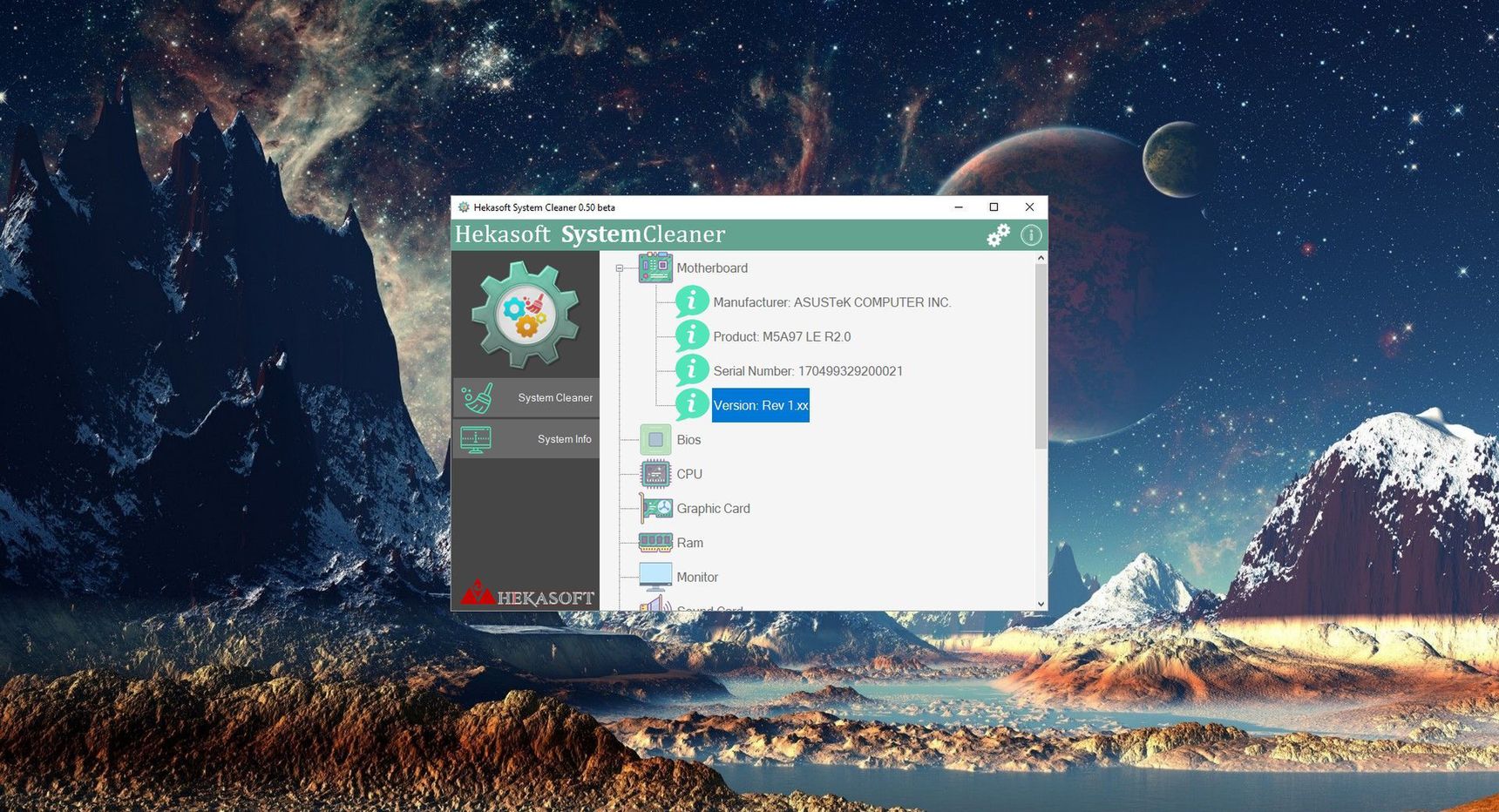The height and width of the screenshot is (812, 1499).
Task: Select the Version: Rev 1.xx row
Action: [x=761, y=405]
